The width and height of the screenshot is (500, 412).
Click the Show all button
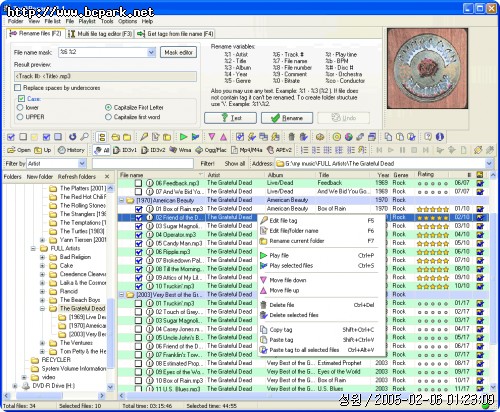pyautogui.click(x=235, y=164)
